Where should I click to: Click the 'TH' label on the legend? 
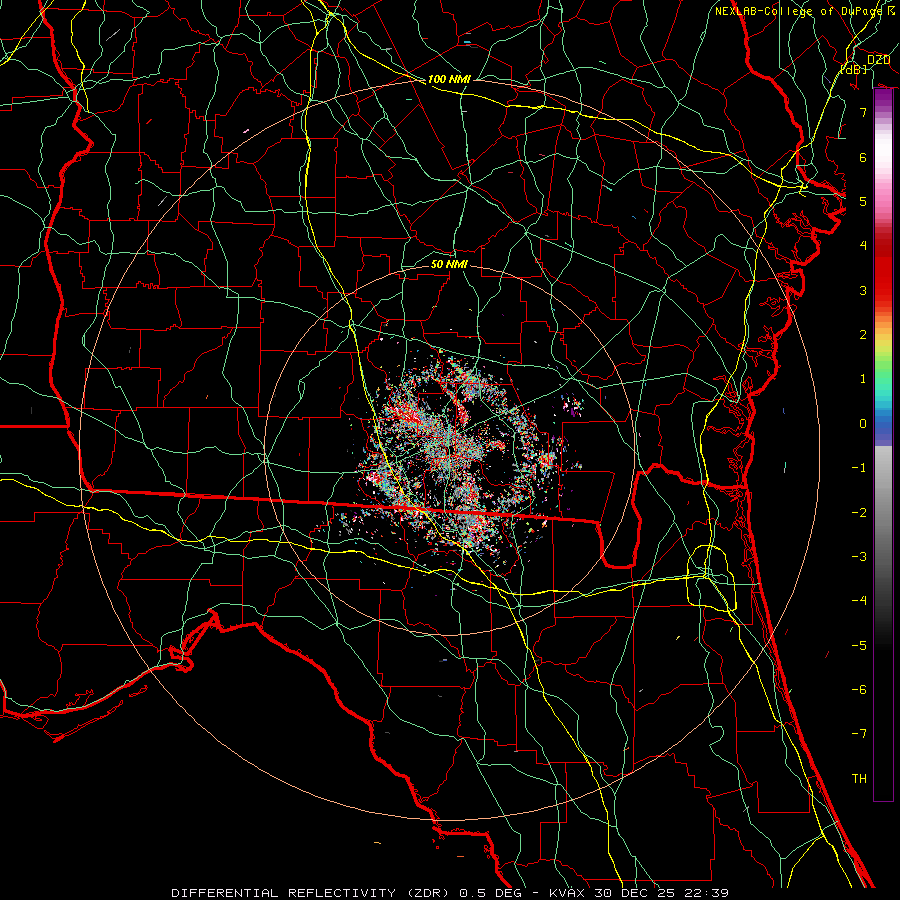tap(859, 779)
